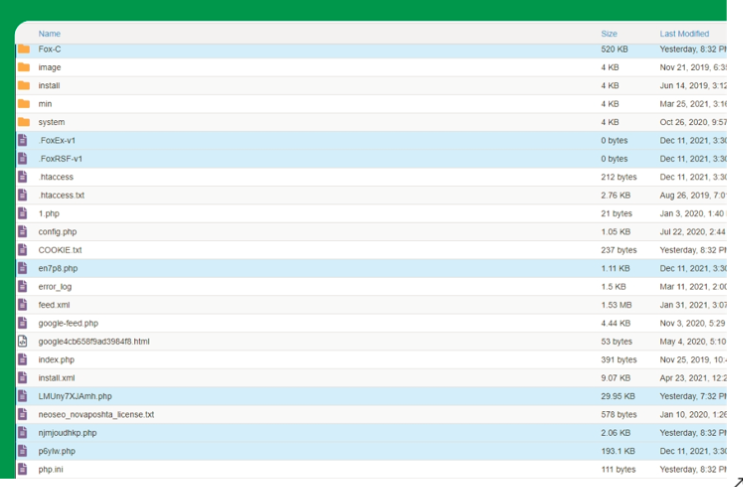
Task: Click the file icon for neoseo_novaposhta_license.txt
Action: pos(22,414)
